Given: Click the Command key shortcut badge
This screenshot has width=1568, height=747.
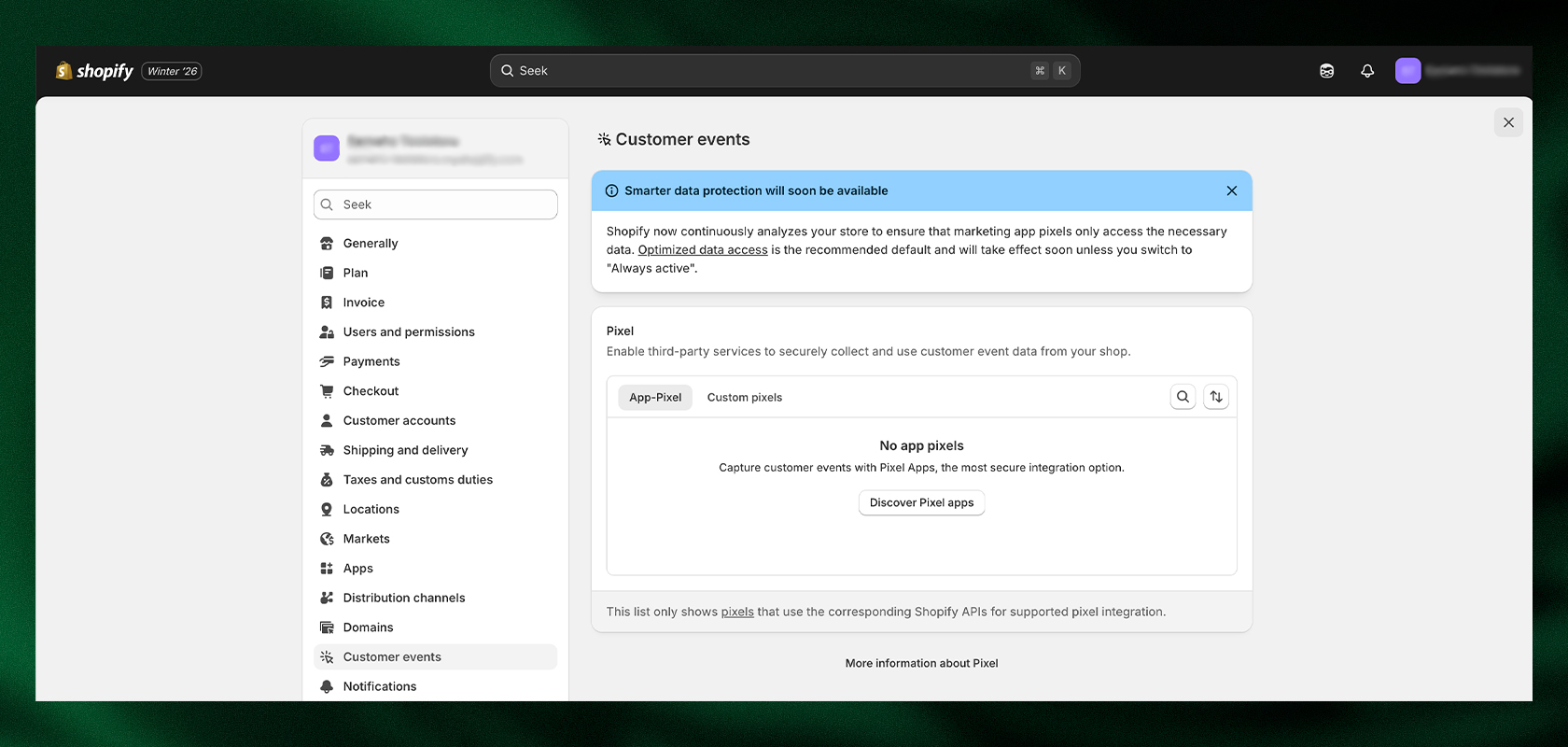Looking at the screenshot, I should (1040, 71).
